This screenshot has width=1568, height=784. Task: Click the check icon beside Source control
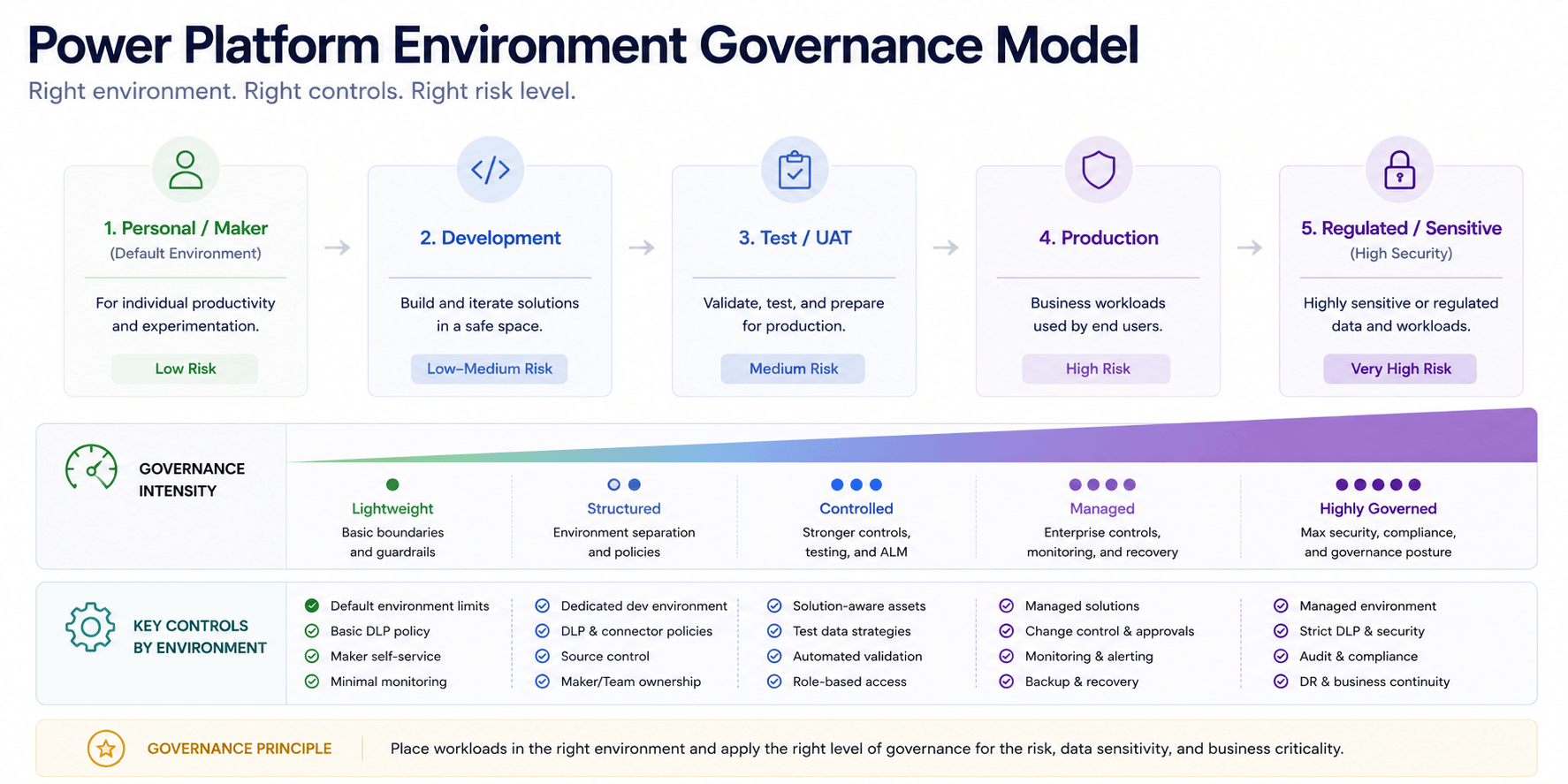click(543, 656)
